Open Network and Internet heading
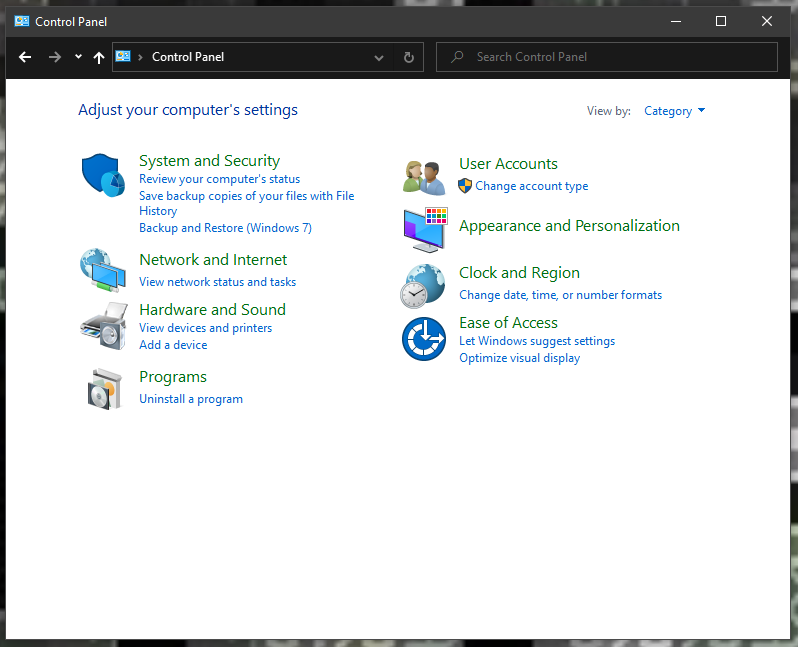 (213, 260)
